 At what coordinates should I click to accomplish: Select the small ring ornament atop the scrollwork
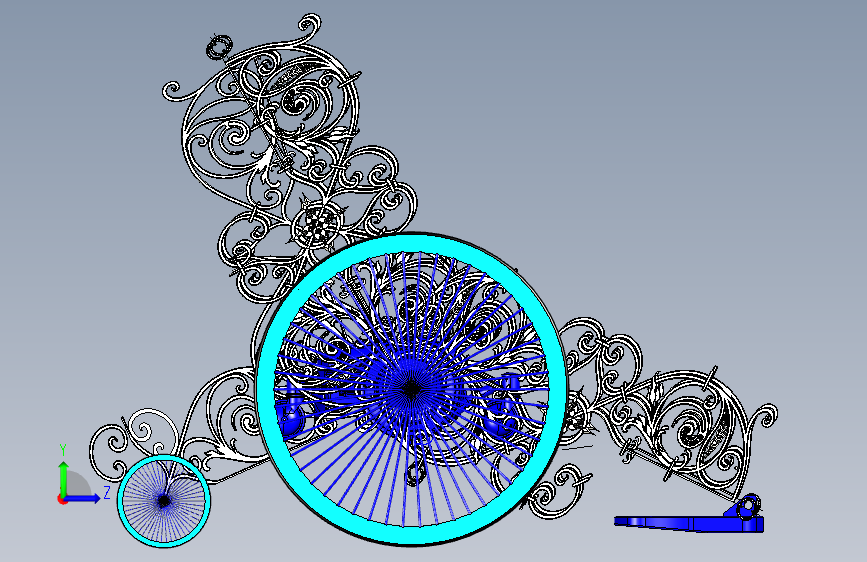click(219, 47)
